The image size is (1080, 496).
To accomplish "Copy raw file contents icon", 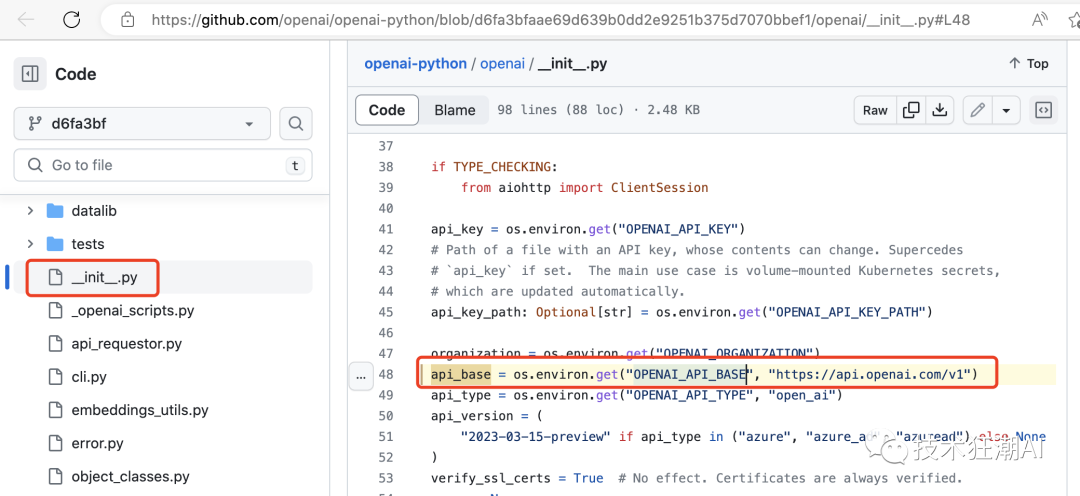I will click(911, 110).
